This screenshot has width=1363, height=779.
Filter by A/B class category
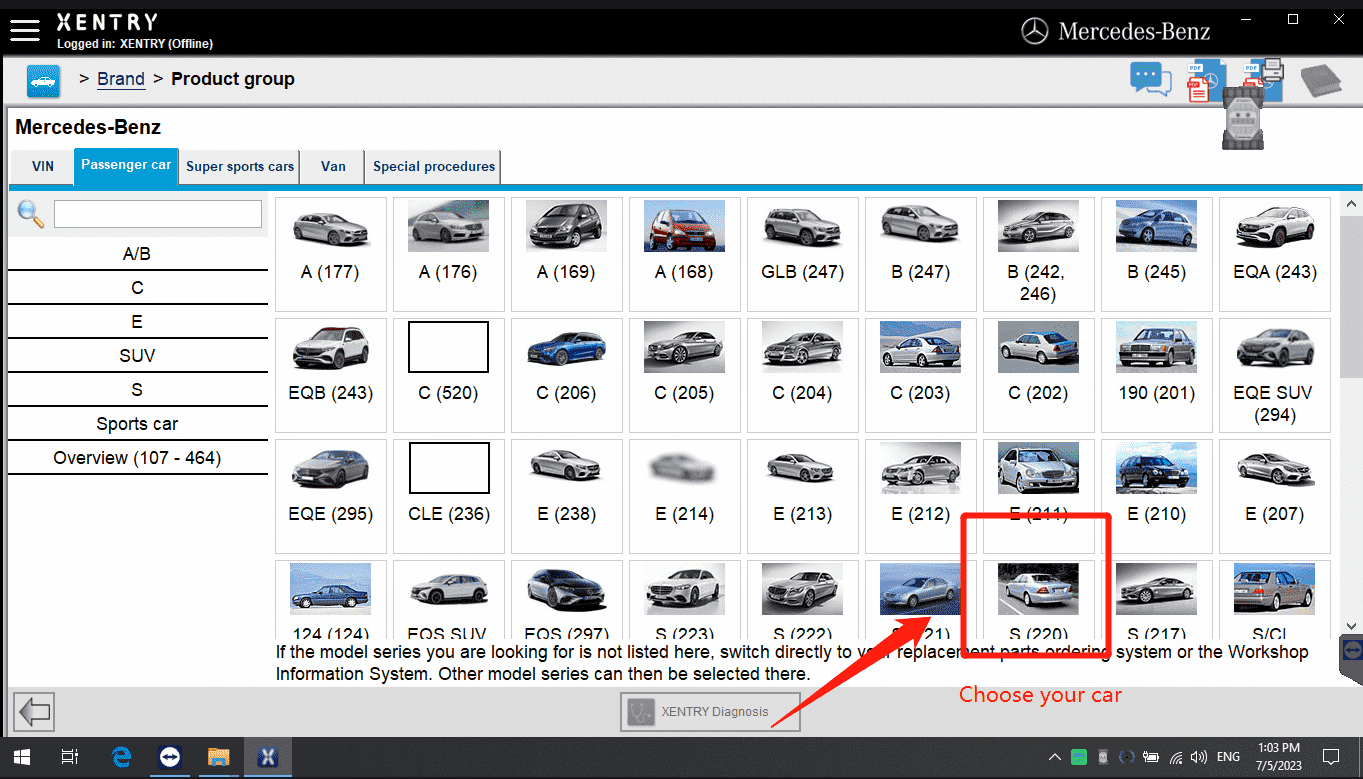137,254
